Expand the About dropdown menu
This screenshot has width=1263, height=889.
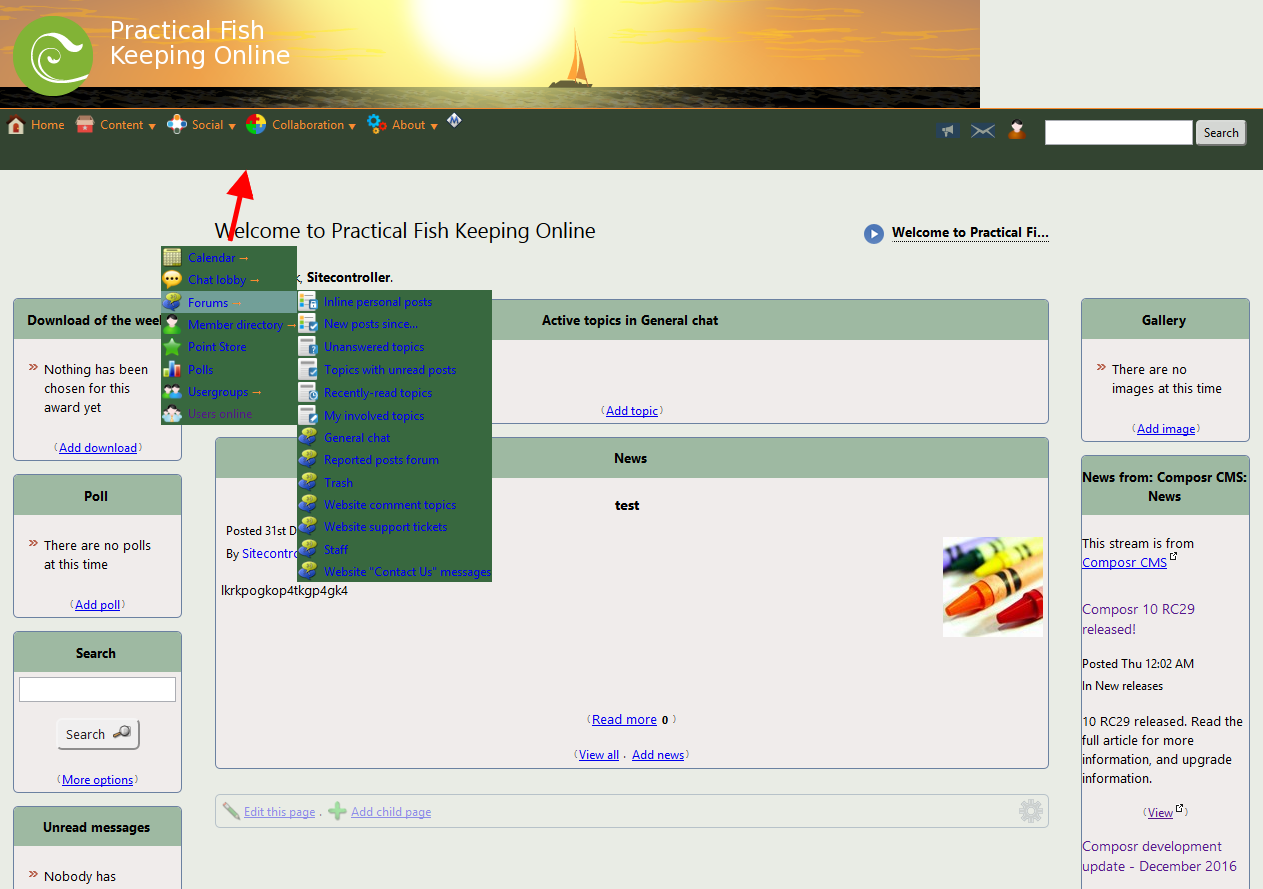point(409,125)
